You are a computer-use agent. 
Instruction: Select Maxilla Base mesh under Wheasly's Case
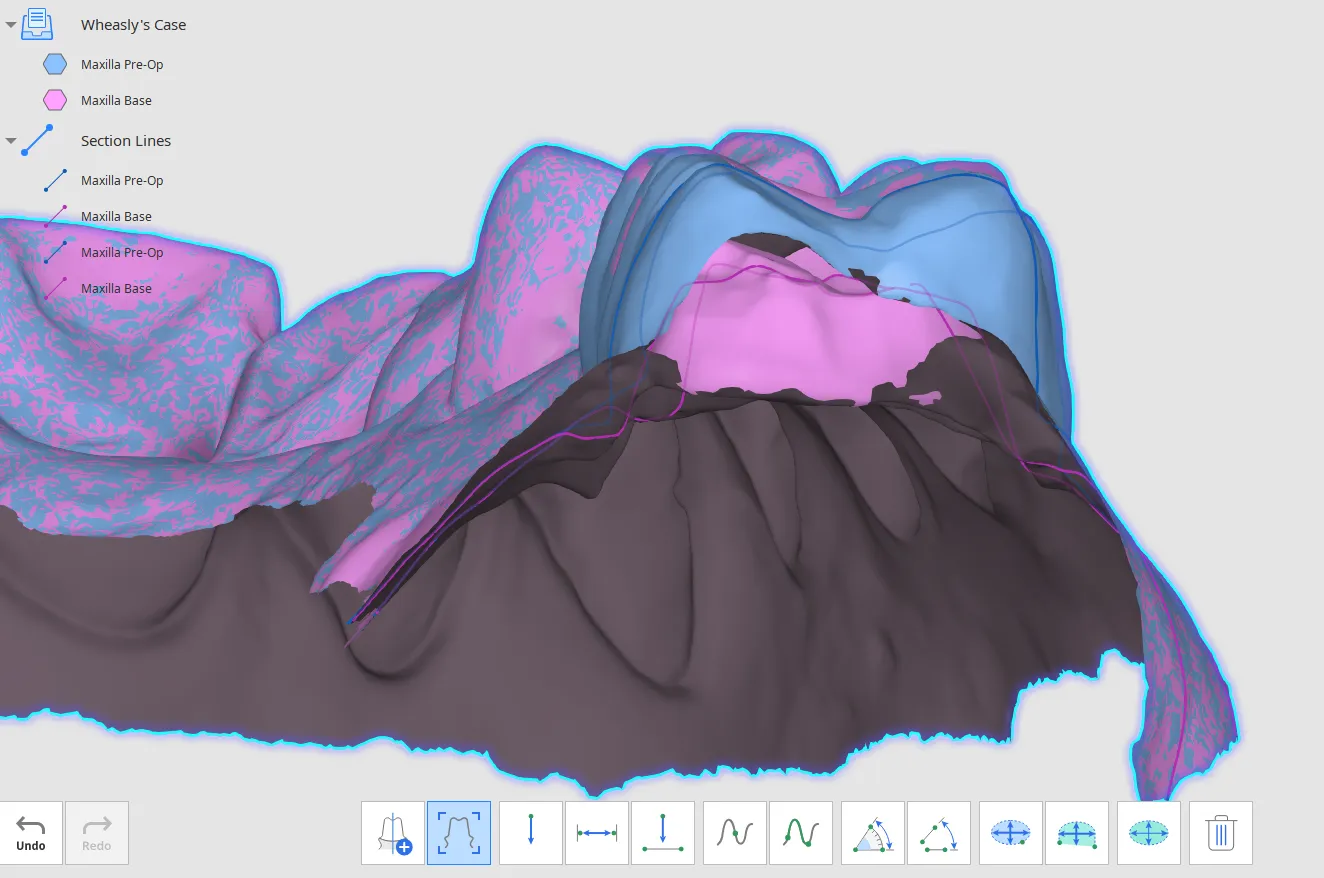tap(116, 101)
